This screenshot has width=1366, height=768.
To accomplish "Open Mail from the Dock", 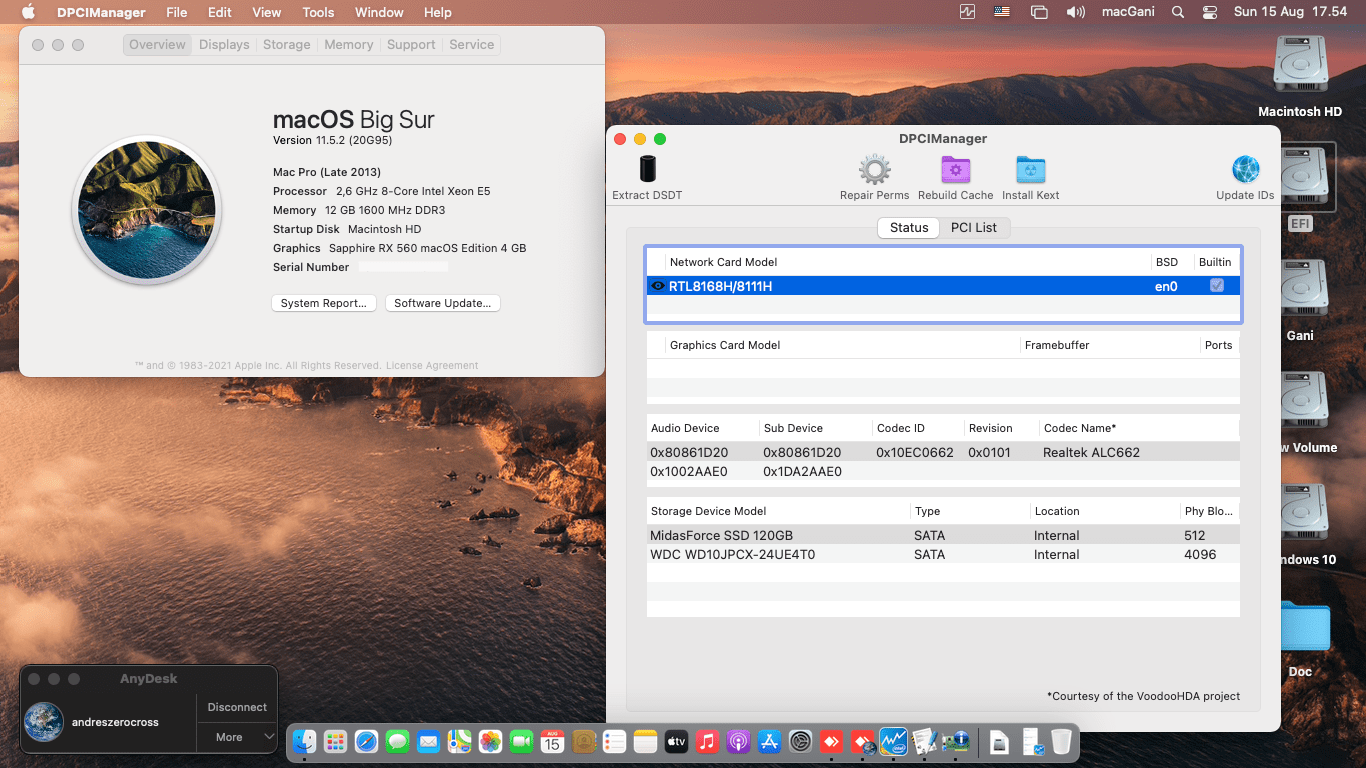I will tap(428, 741).
